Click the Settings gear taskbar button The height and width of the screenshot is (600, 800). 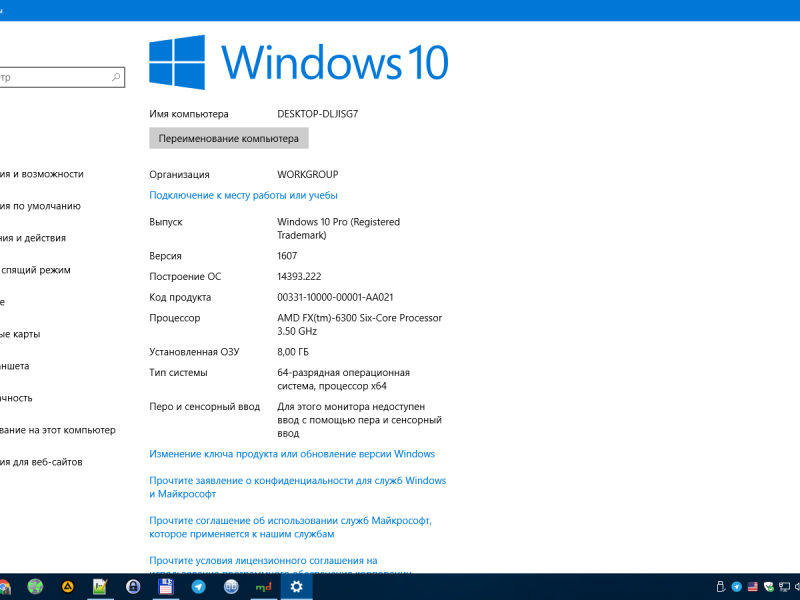(296, 587)
